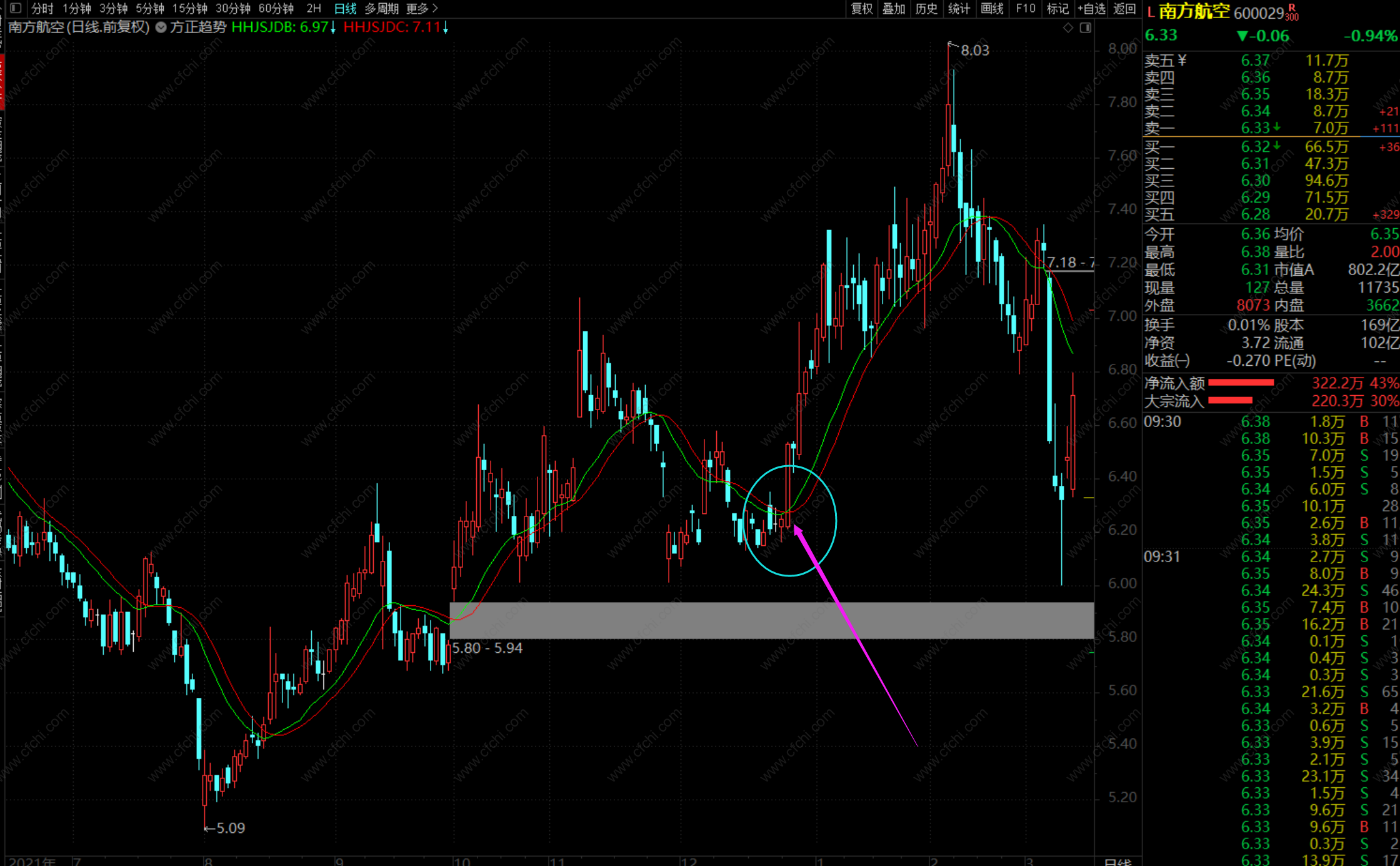
Task: Click the 返回 back button
Action: [x=1124, y=8]
